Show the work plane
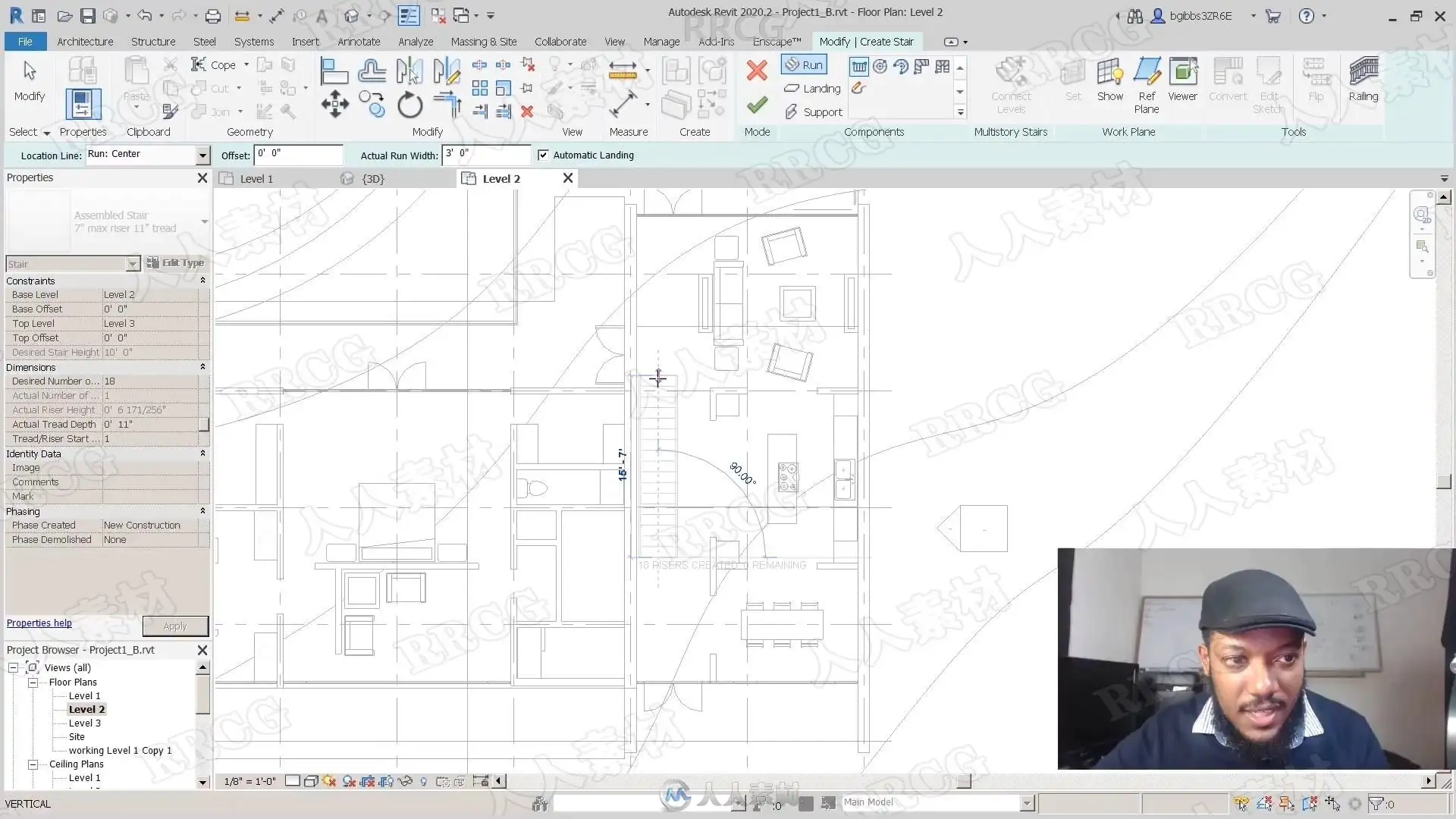The width and height of the screenshot is (1456, 819). (1109, 80)
